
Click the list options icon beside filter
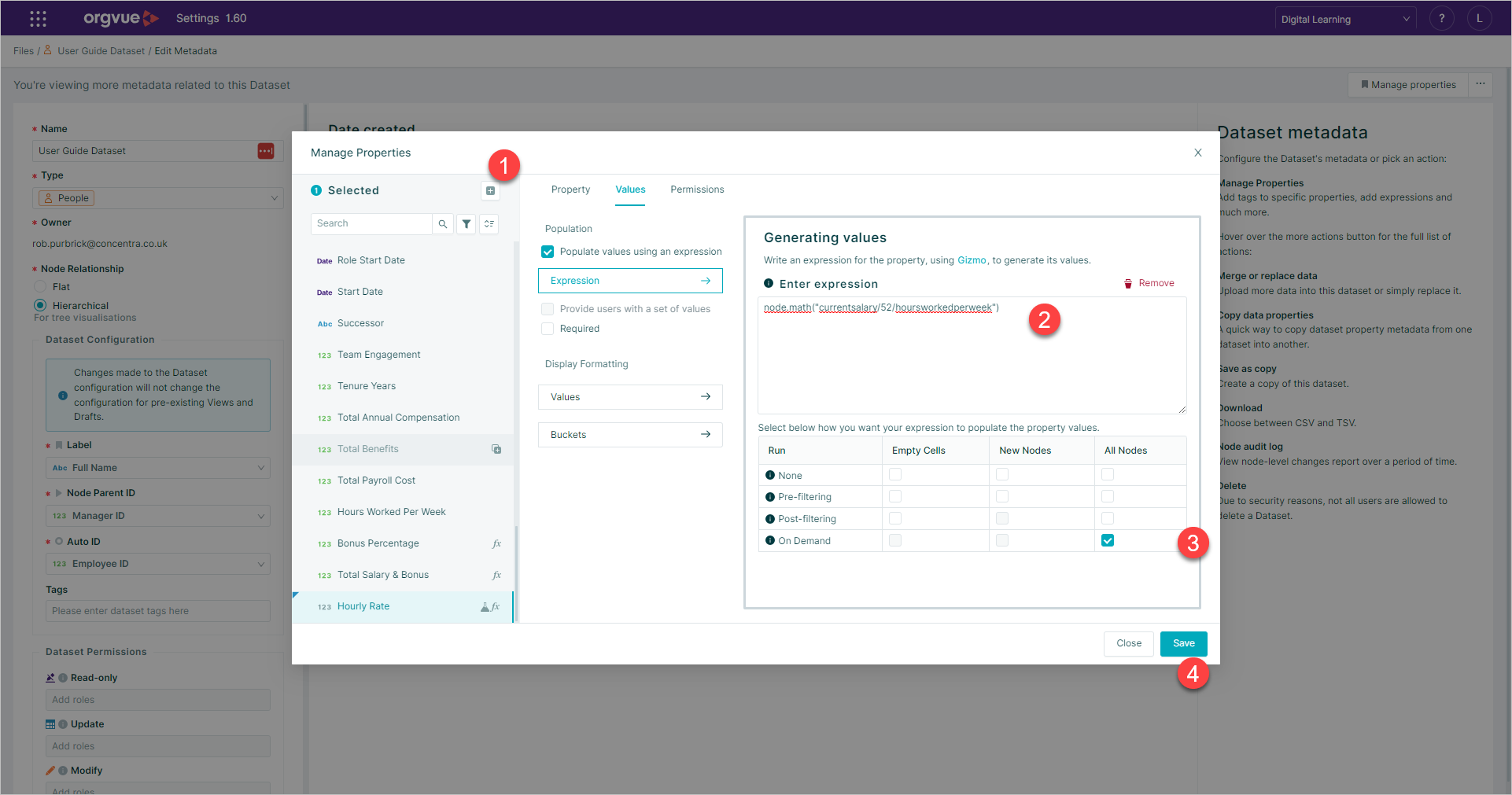click(x=489, y=224)
